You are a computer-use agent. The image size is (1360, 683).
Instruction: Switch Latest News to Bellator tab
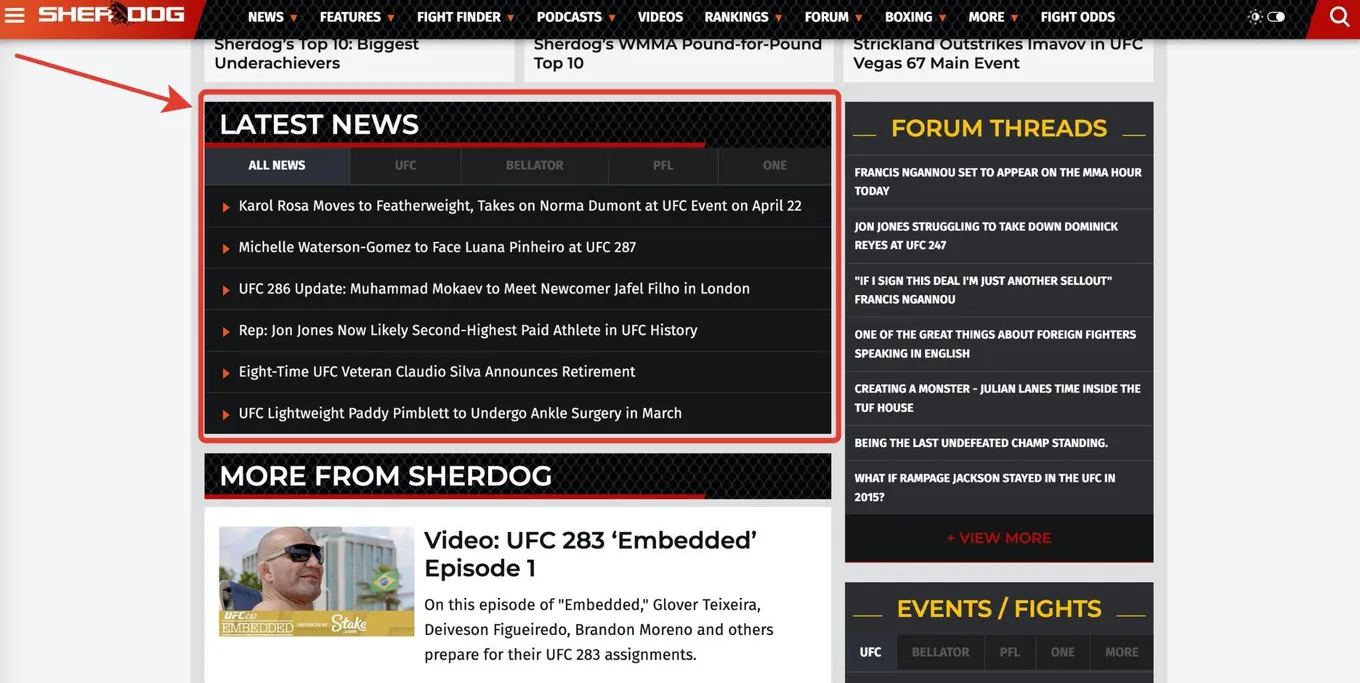(x=535, y=166)
